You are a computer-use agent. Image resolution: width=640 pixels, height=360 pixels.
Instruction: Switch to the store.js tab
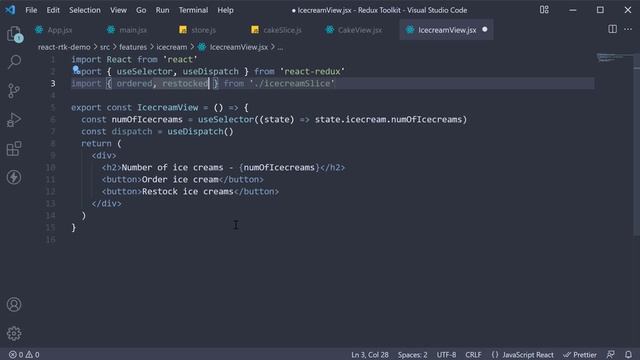(203, 30)
